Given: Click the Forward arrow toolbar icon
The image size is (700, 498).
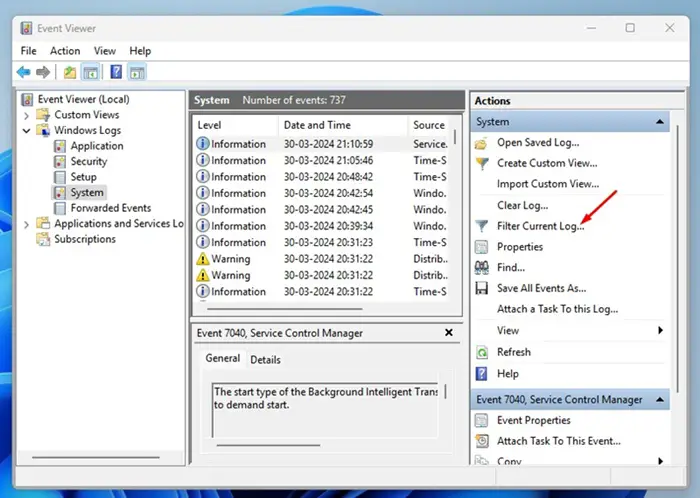Looking at the screenshot, I should [43, 72].
